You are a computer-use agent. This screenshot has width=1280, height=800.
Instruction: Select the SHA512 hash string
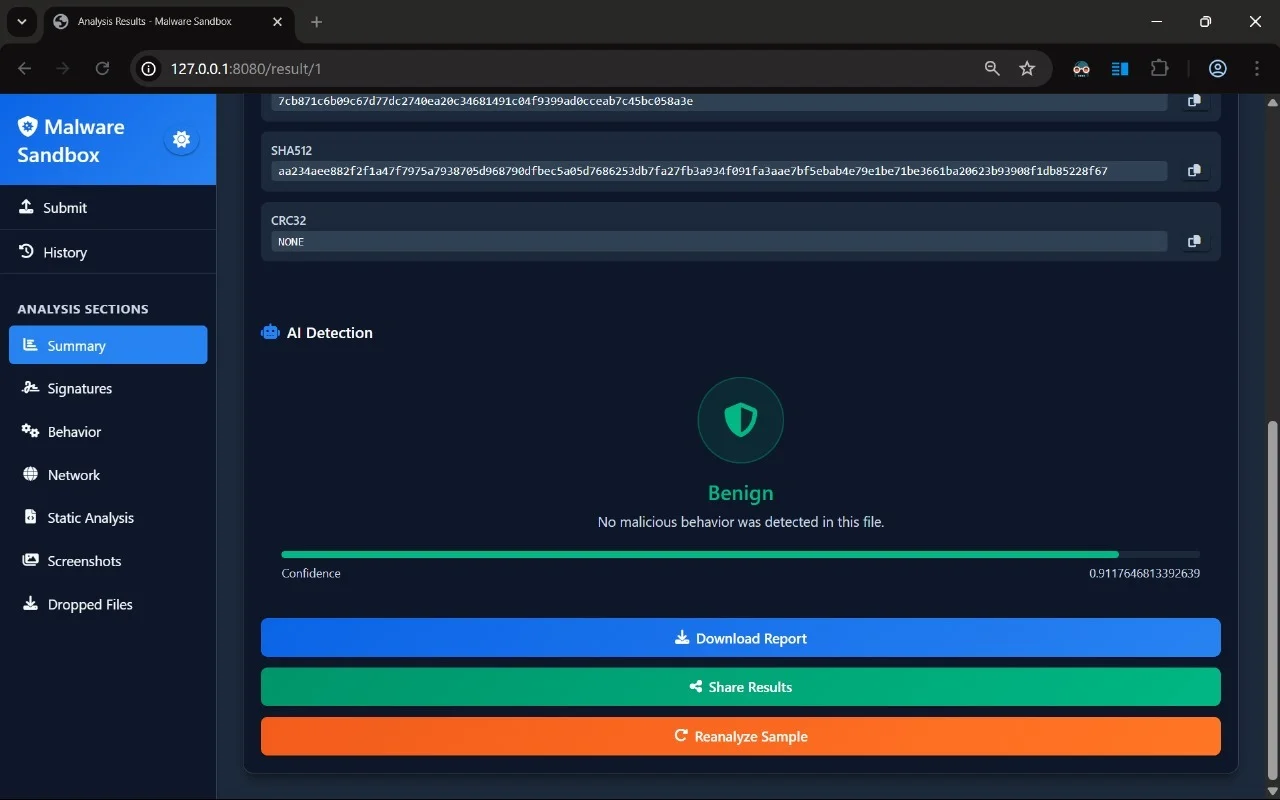pyautogui.click(x=693, y=171)
